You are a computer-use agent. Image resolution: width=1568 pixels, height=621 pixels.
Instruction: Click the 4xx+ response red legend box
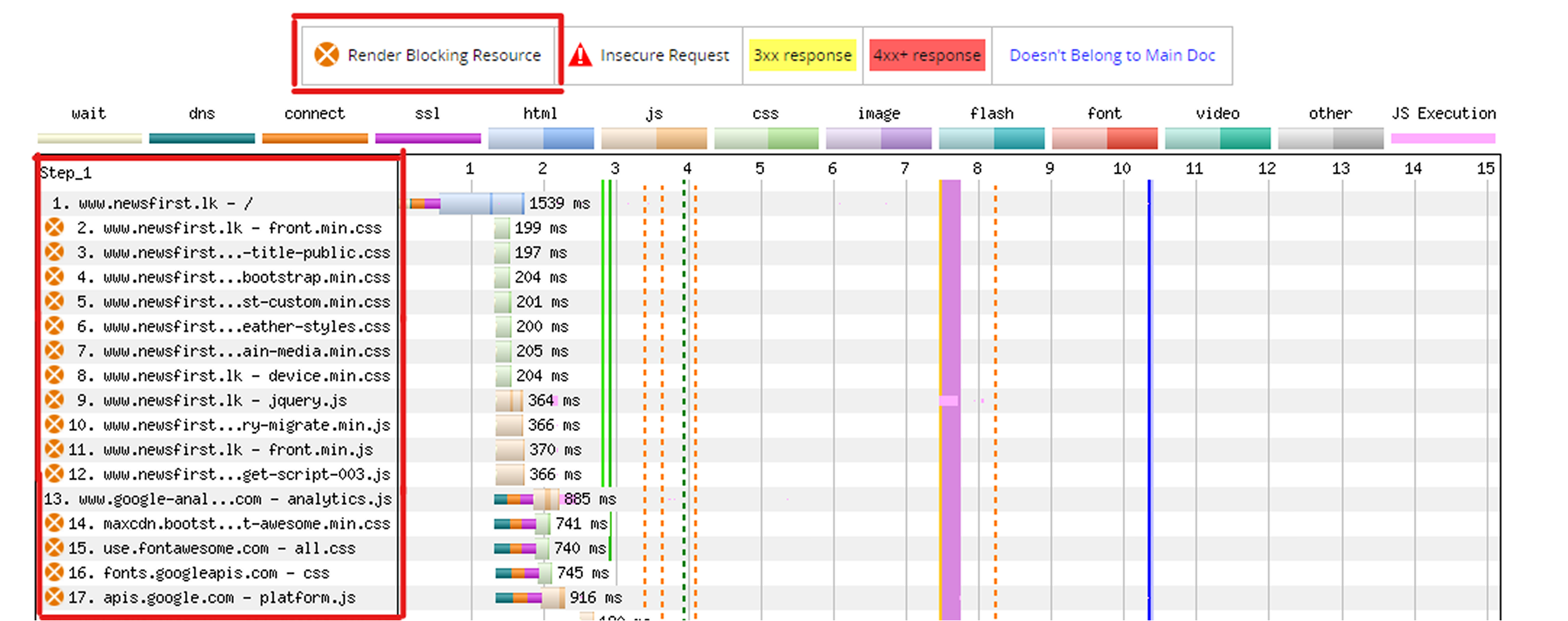pyautogui.click(x=927, y=55)
